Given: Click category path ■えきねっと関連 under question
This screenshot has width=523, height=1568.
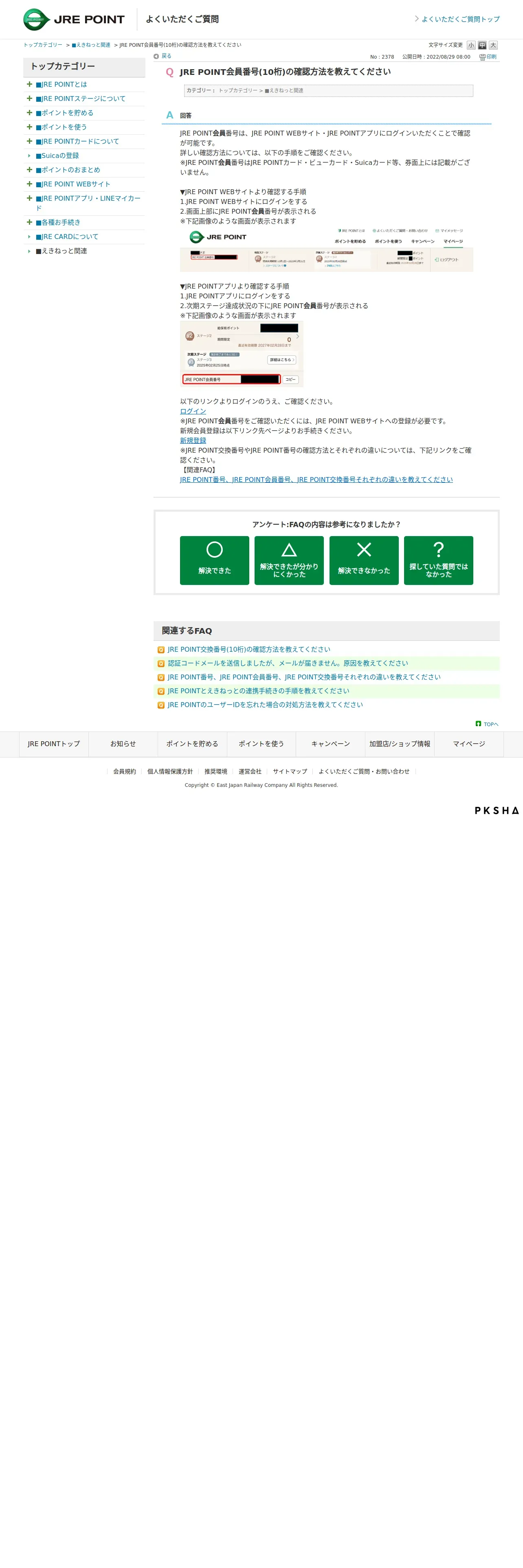Looking at the screenshot, I should 284,91.
